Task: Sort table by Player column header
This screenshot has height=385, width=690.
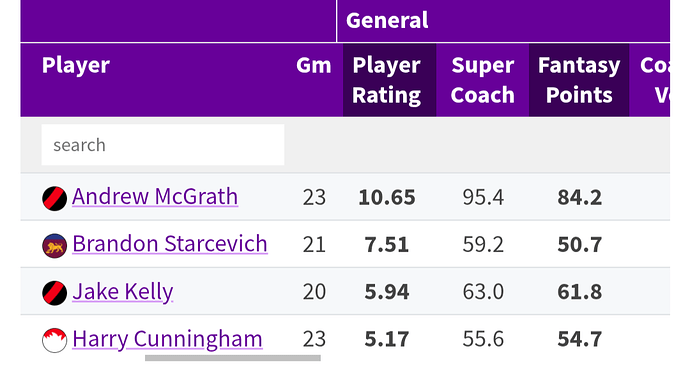Action: point(76,65)
